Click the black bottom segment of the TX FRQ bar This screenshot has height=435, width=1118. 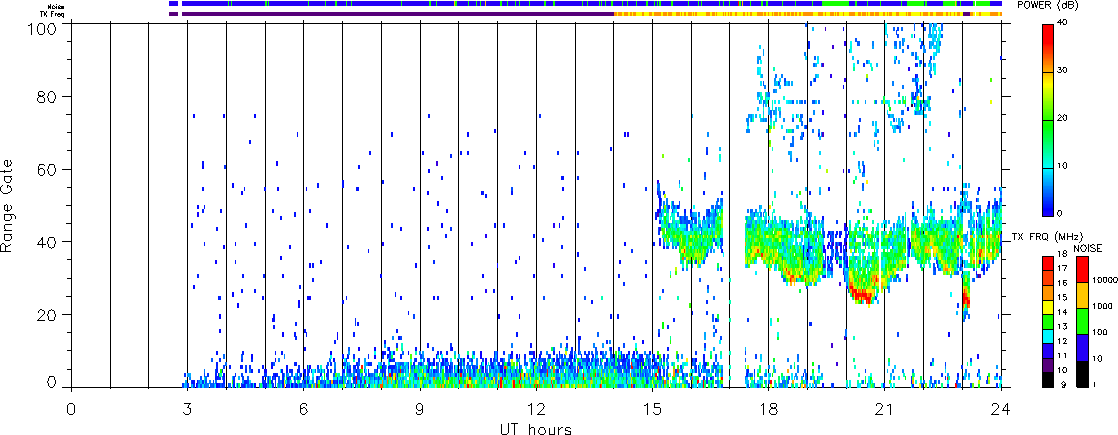pyautogui.click(x=1047, y=380)
